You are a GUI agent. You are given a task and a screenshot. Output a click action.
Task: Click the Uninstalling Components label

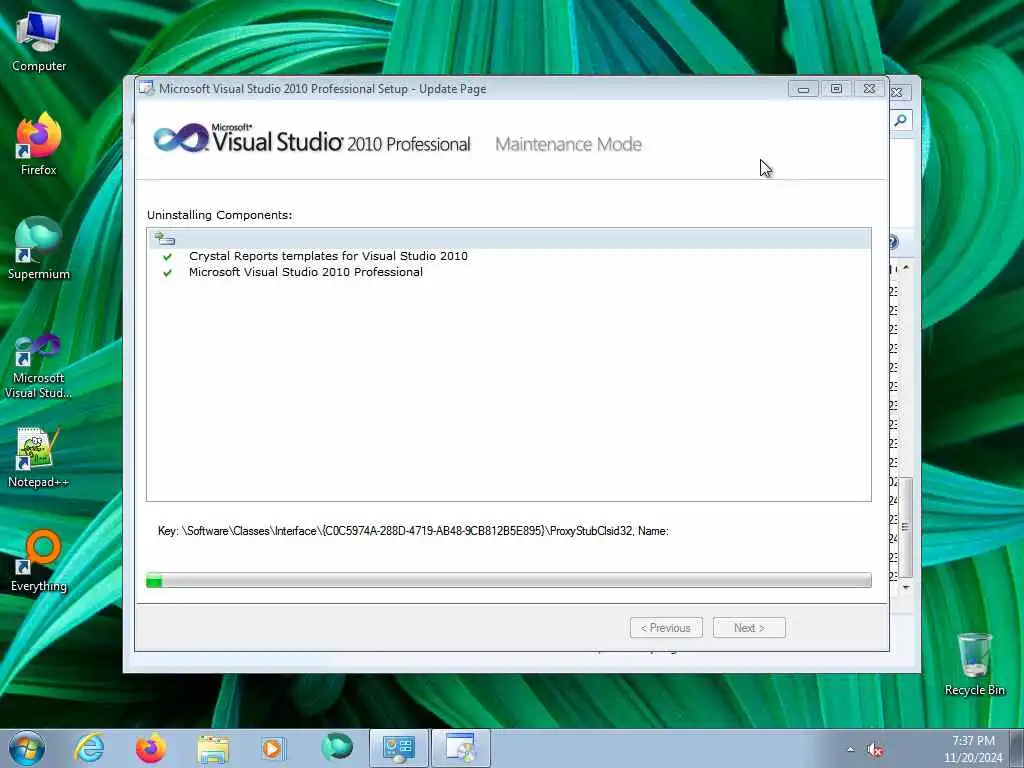pos(219,215)
